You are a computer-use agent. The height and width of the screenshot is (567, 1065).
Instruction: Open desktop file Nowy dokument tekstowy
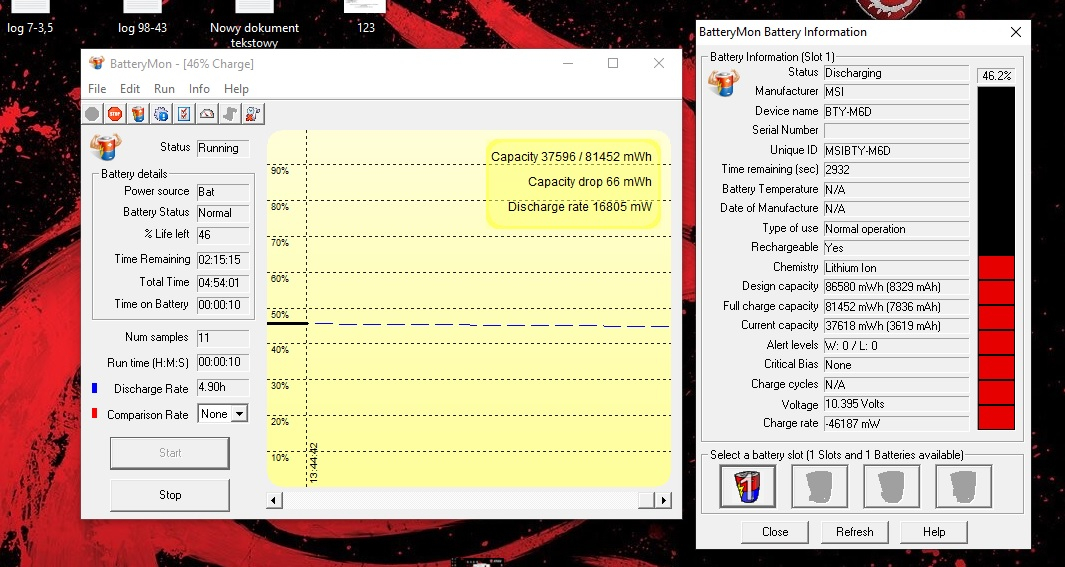coord(255,25)
